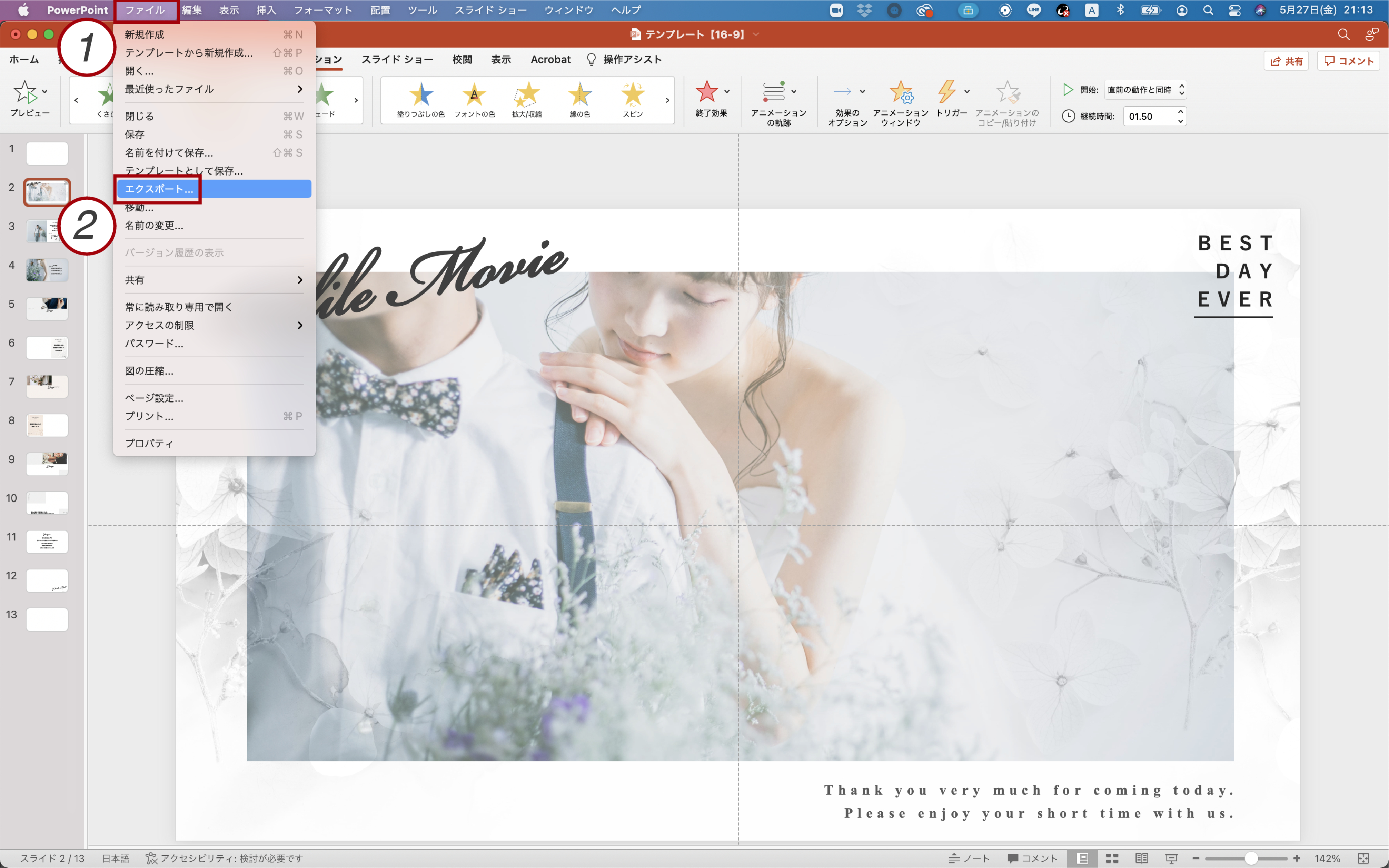Viewport: 1389px width, 868px height.
Task: Click the 142% zoom level
Action: 1327,858
